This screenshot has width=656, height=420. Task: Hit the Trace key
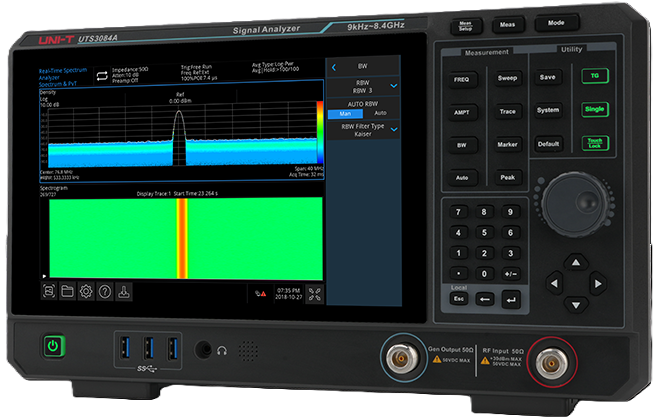pyautogui.click(x=507, y=111)
